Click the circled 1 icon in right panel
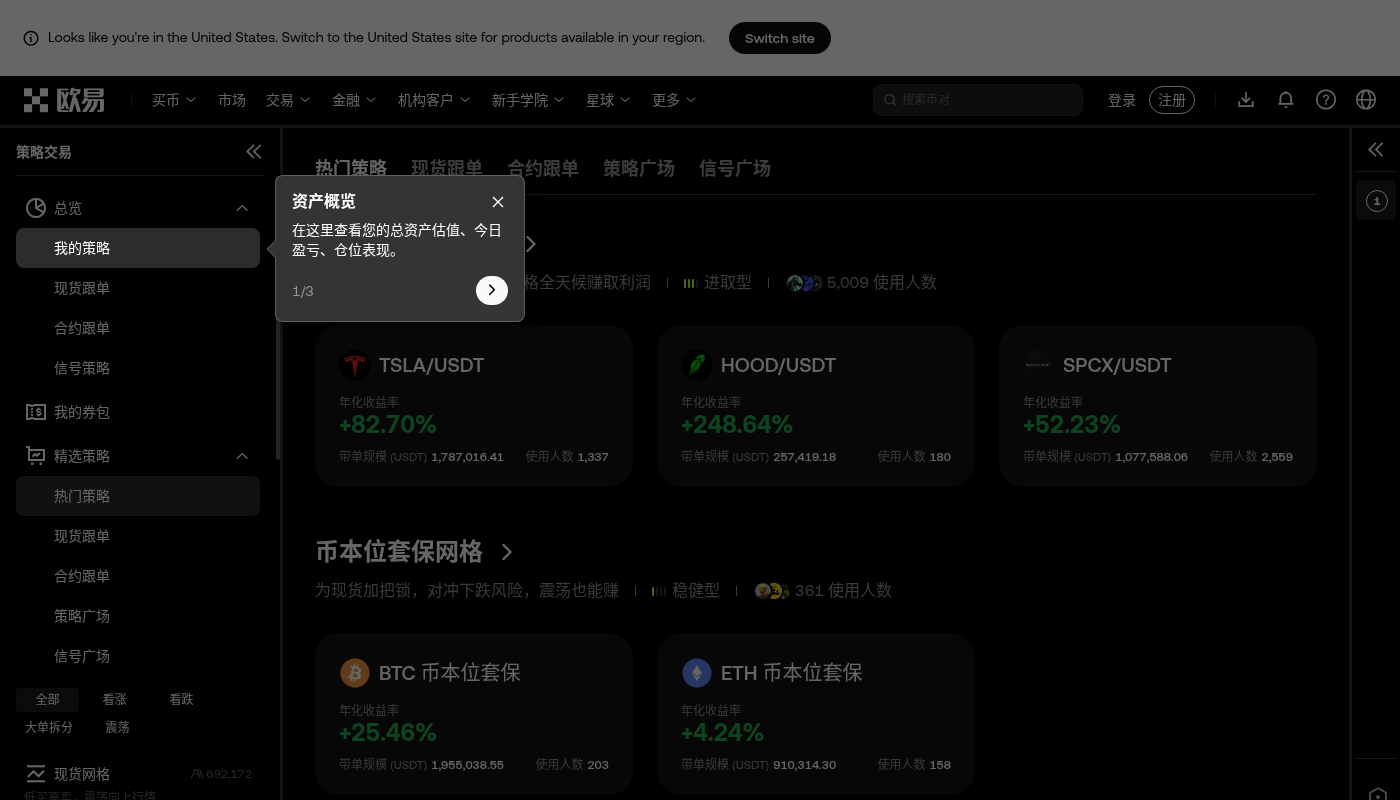Image resolution: width=1400 pixels, height=800 pixels. (1376, 201)
